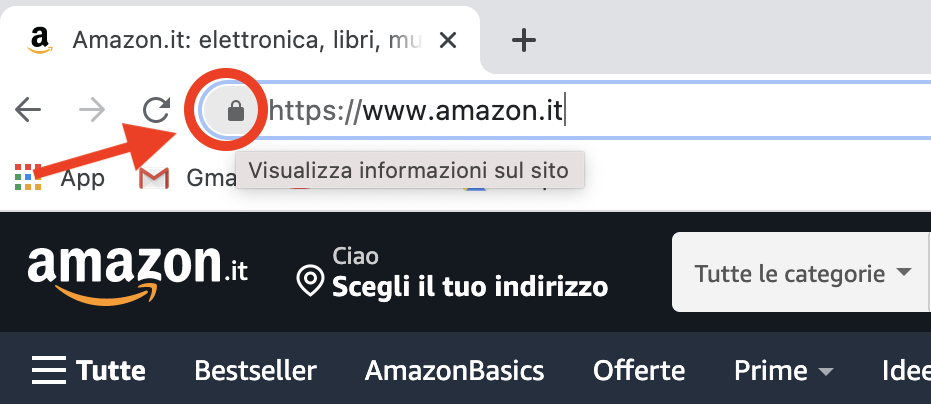Click Scegli il tuo indirizzo

point(470,288)
